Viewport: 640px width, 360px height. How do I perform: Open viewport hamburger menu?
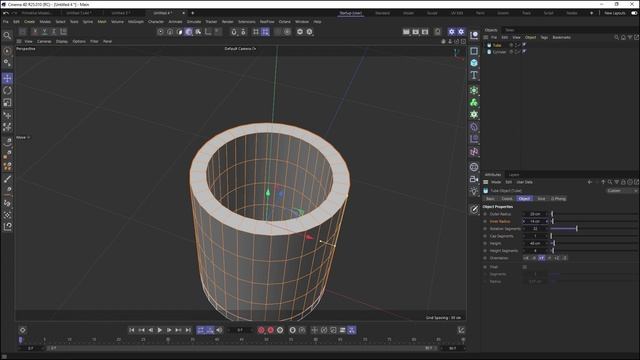point(19,41)
